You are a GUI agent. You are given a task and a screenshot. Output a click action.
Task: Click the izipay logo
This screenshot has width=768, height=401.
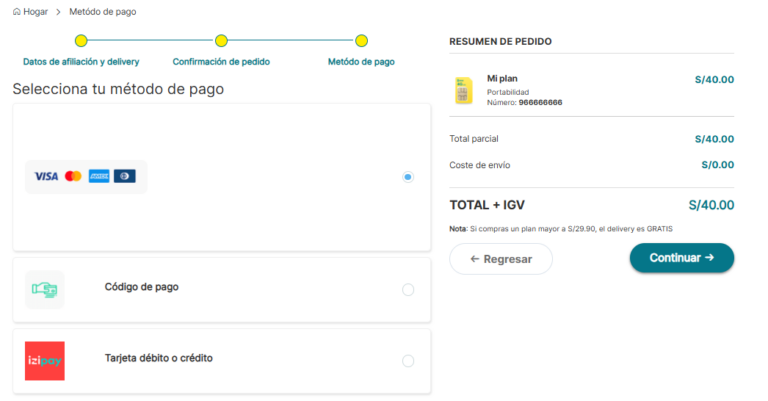pos(45,361)
